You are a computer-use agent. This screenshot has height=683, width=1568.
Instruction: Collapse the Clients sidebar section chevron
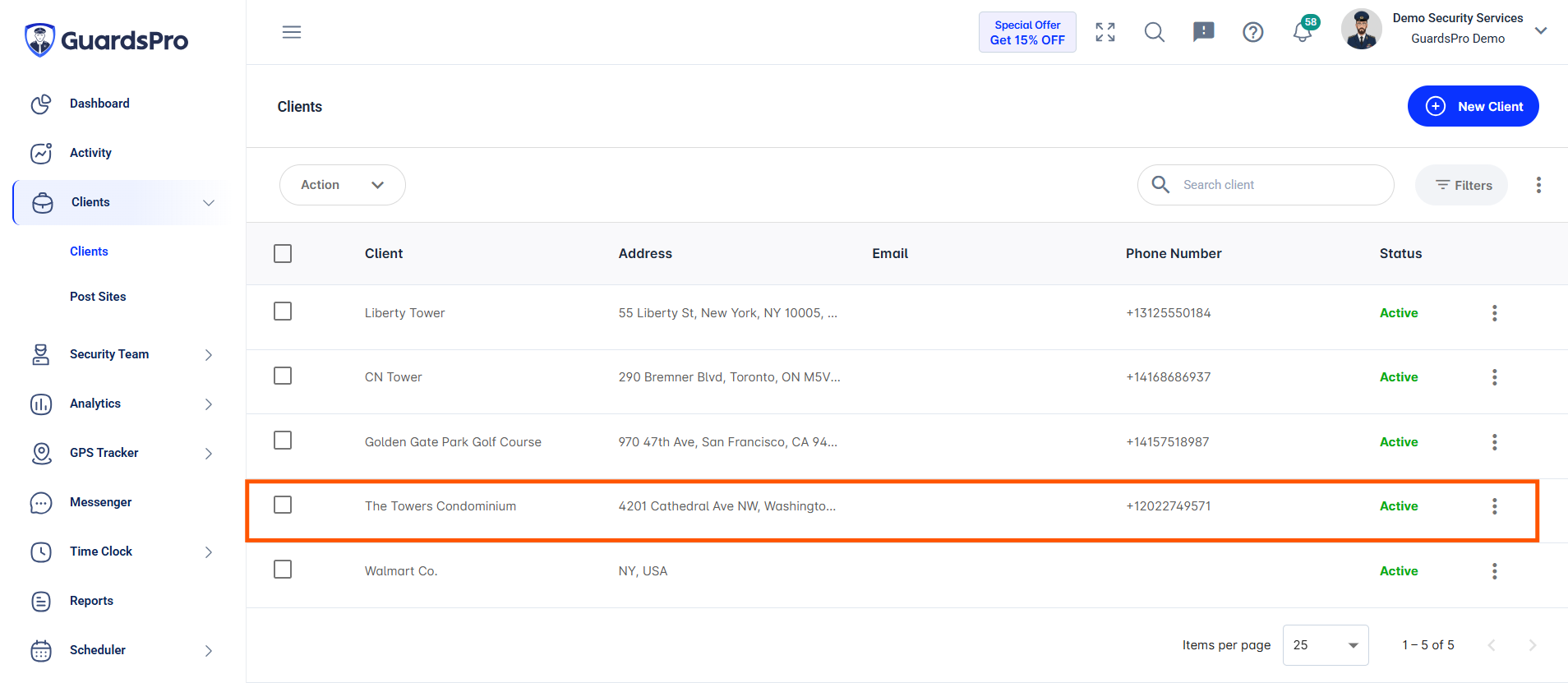pos(209,203)
